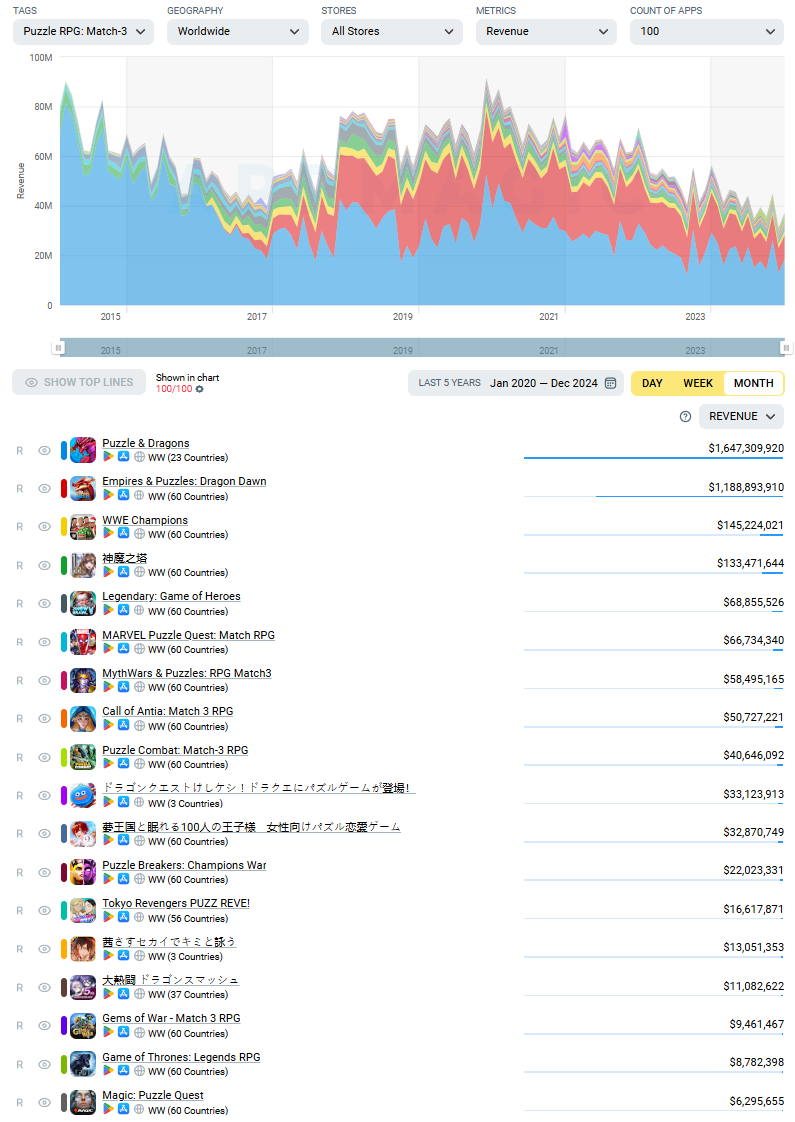Toggle visibility eye for 神魔之塔 row

coord(44,565)
